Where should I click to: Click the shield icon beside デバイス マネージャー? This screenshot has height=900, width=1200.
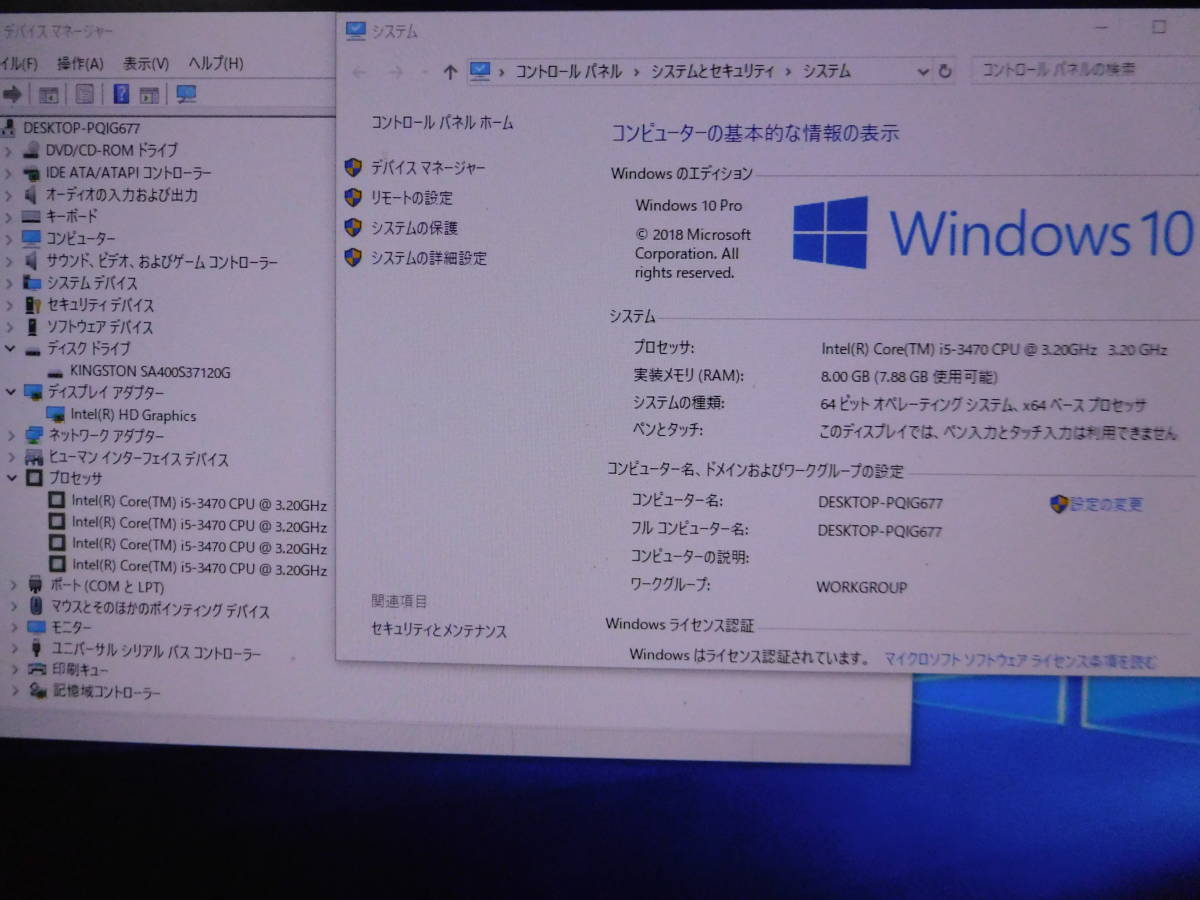click(353, 167)
